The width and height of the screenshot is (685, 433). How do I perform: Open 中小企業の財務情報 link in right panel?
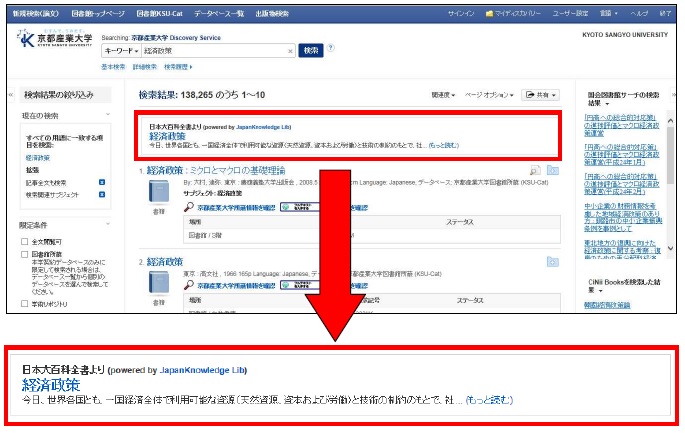[x=623, y=217]
